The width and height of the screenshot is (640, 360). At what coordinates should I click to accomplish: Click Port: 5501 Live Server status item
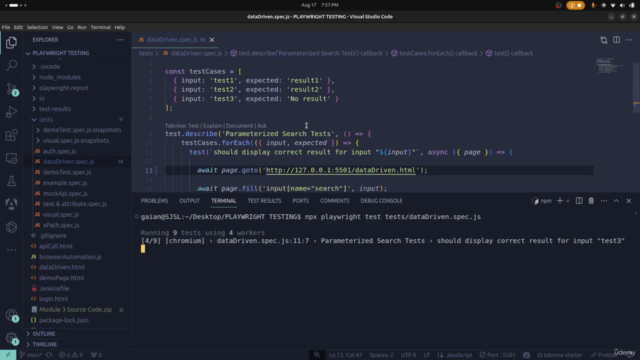tap(498, 355)
